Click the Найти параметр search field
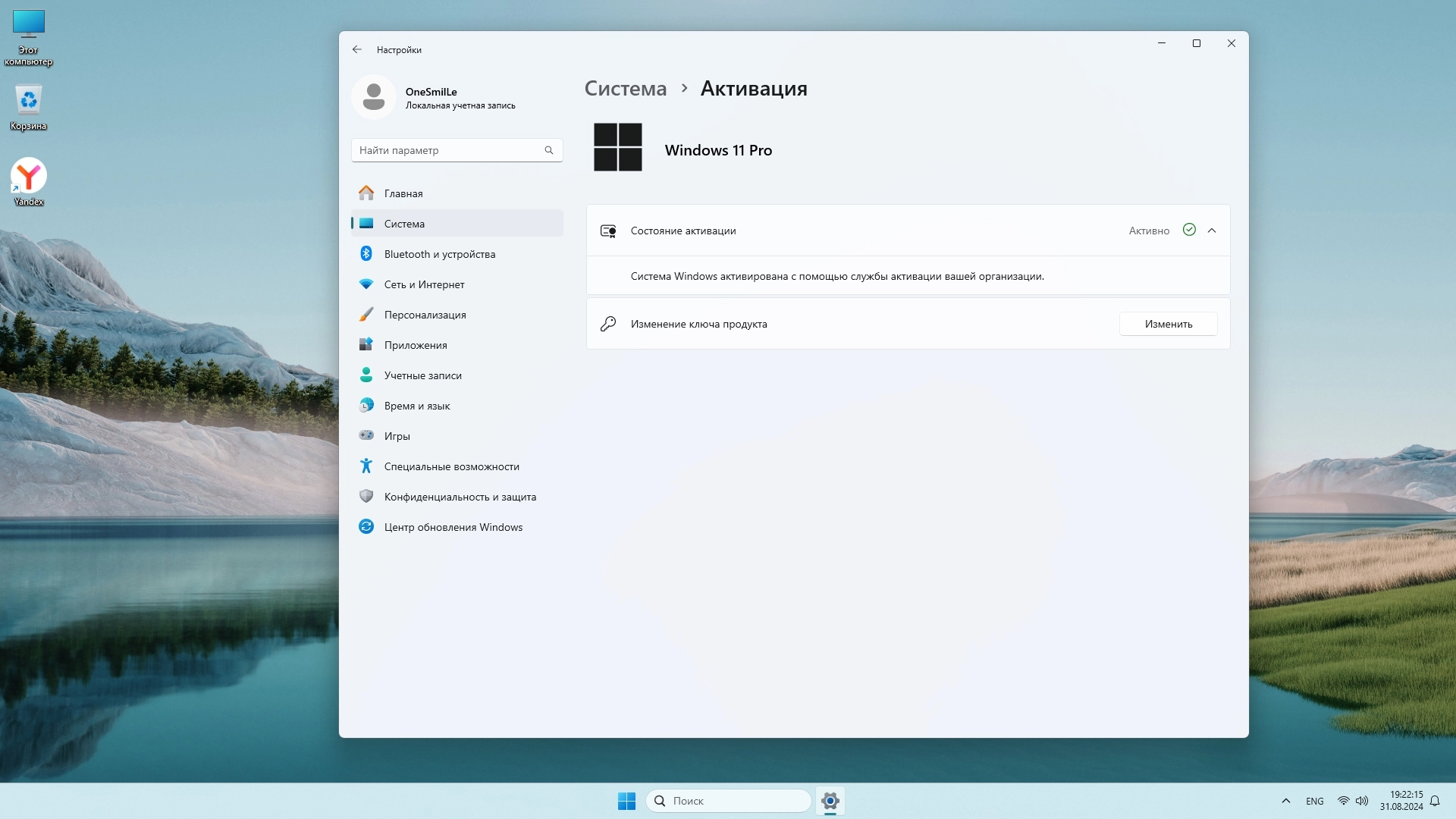 (450, 150)
